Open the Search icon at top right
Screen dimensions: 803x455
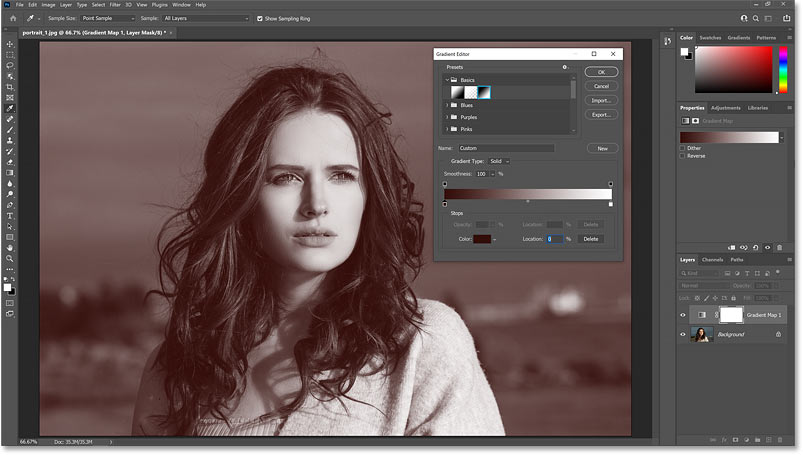coord(756,18)
